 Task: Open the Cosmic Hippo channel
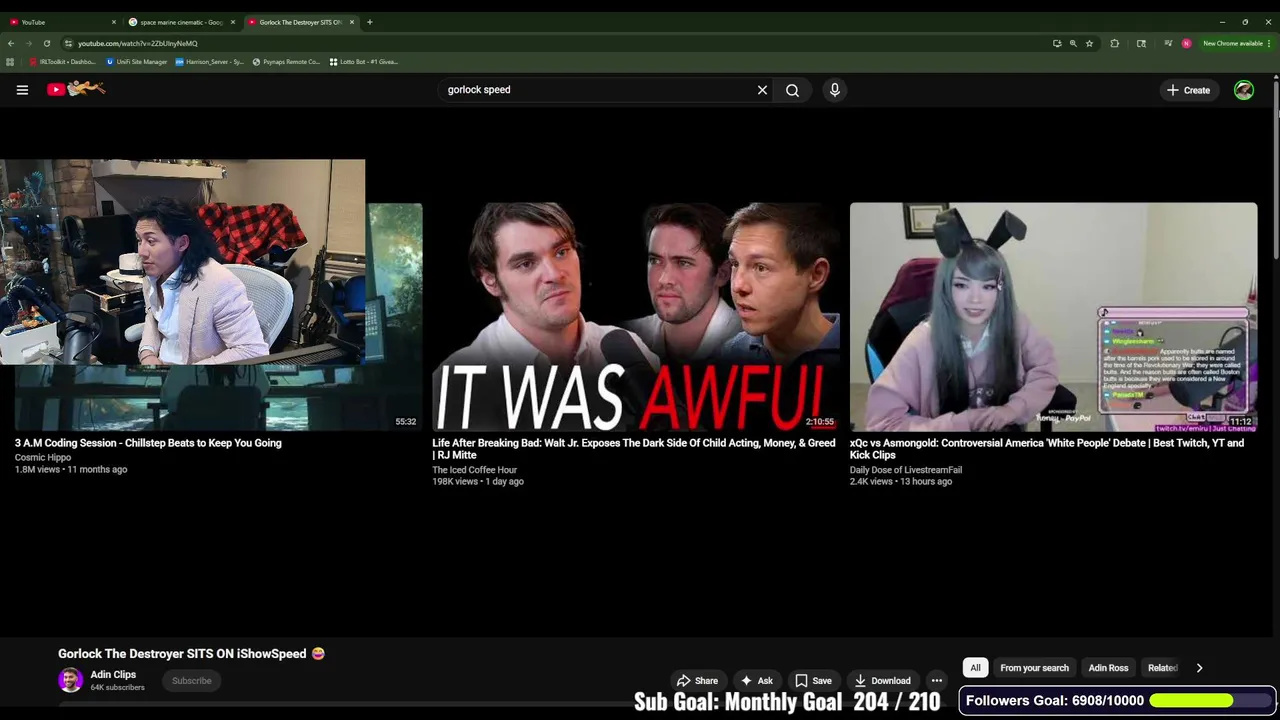pyautogui.click(x=43, y=458)
